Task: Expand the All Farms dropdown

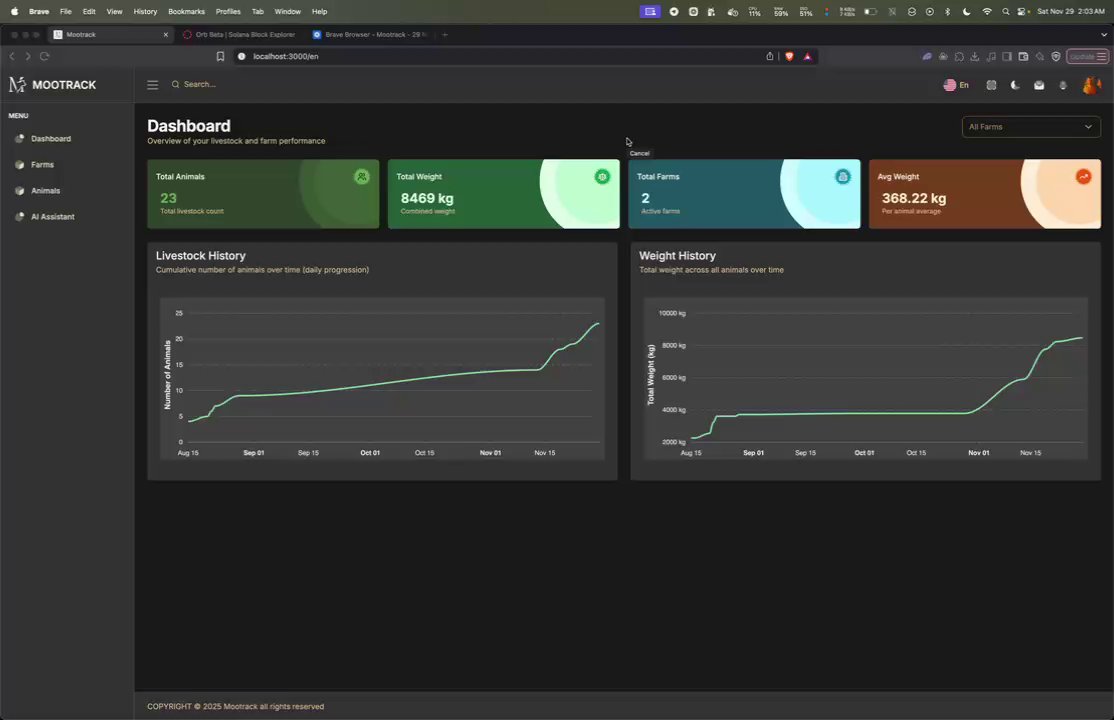Action: coord(1031,127)
